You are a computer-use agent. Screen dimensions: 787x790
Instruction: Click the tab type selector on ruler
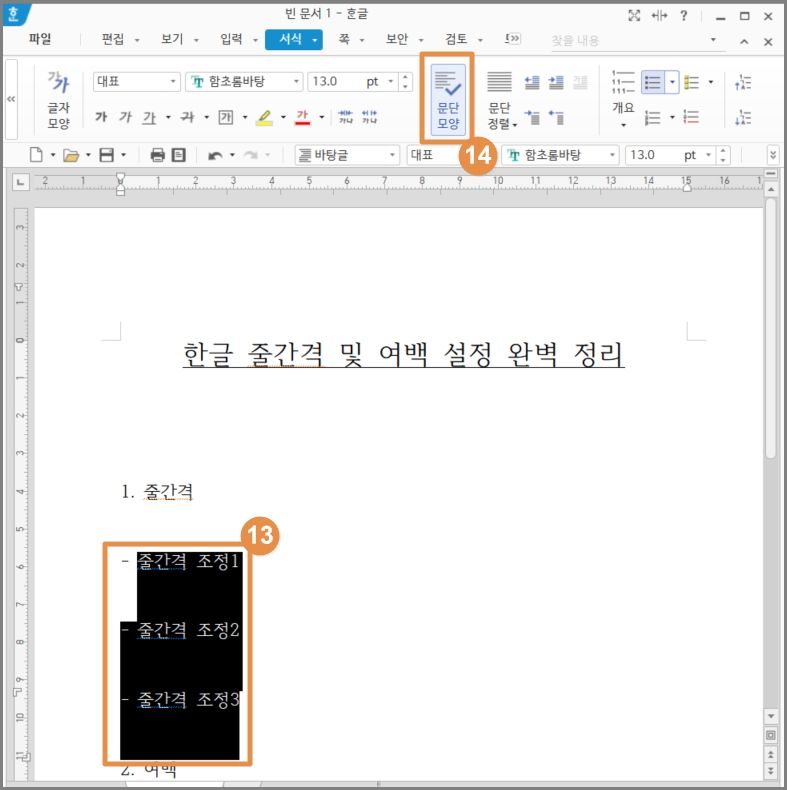tap(21, 182)
